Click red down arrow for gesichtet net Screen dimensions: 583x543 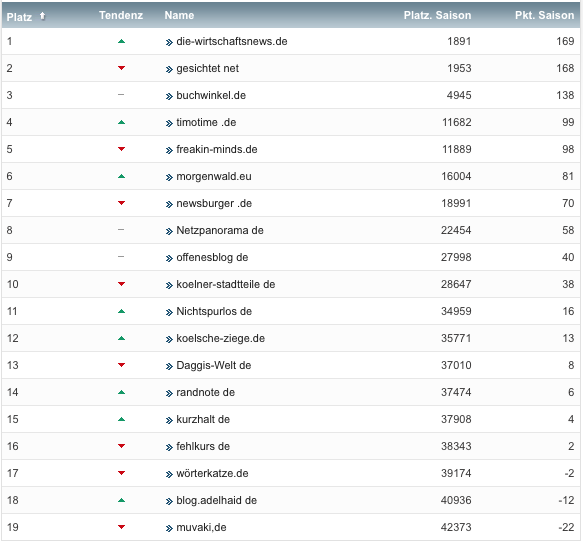pos(121,68)
